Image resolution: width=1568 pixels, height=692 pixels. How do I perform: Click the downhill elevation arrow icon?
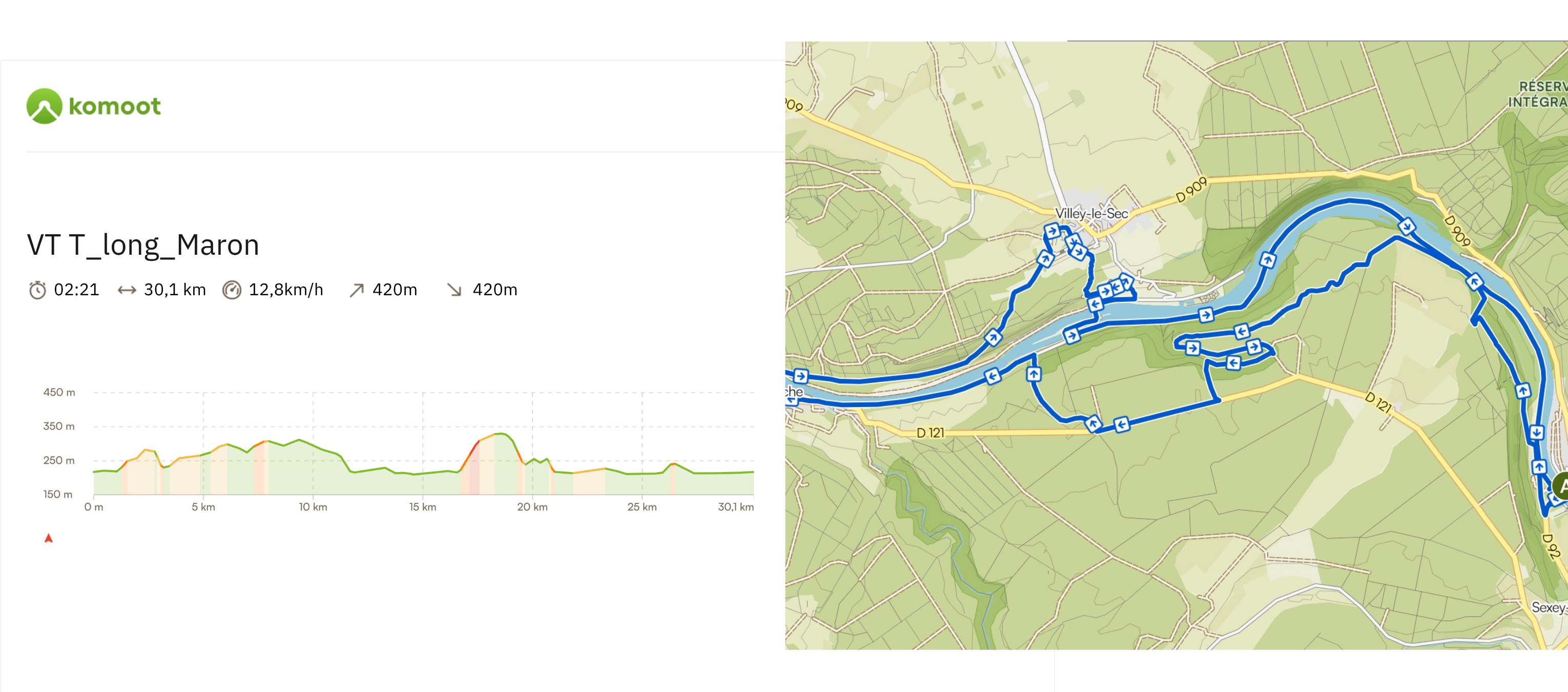454,290
